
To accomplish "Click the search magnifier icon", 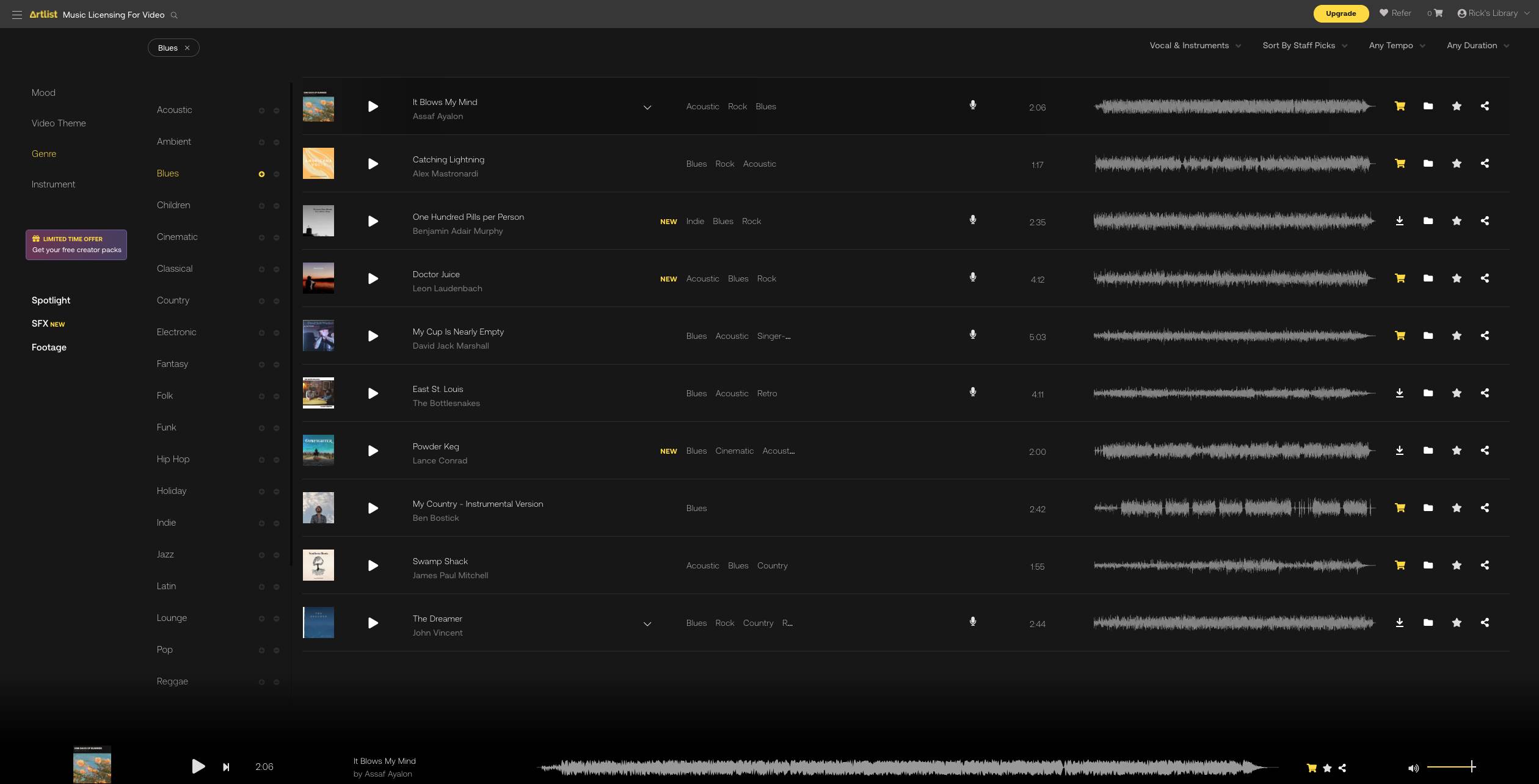I will point(174,15).
